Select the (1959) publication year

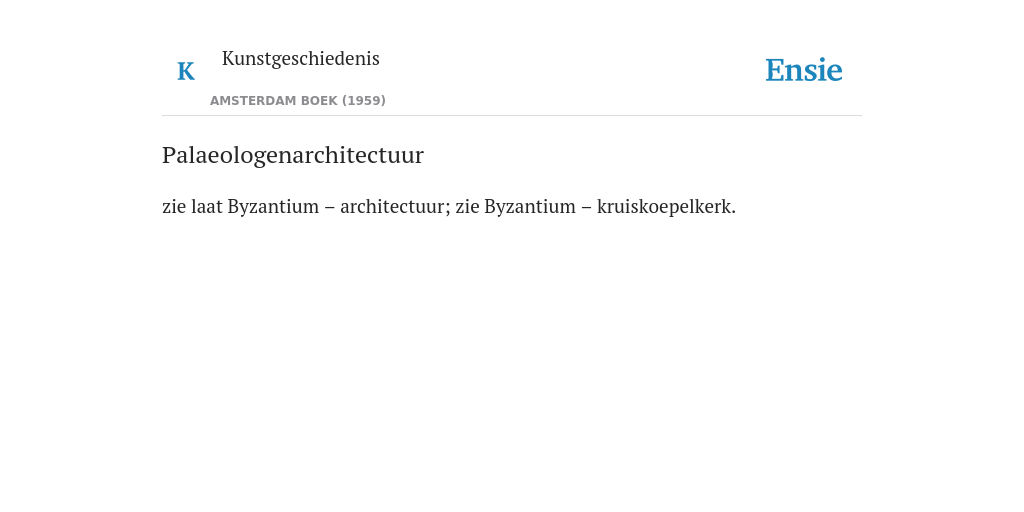pos(364,101)
